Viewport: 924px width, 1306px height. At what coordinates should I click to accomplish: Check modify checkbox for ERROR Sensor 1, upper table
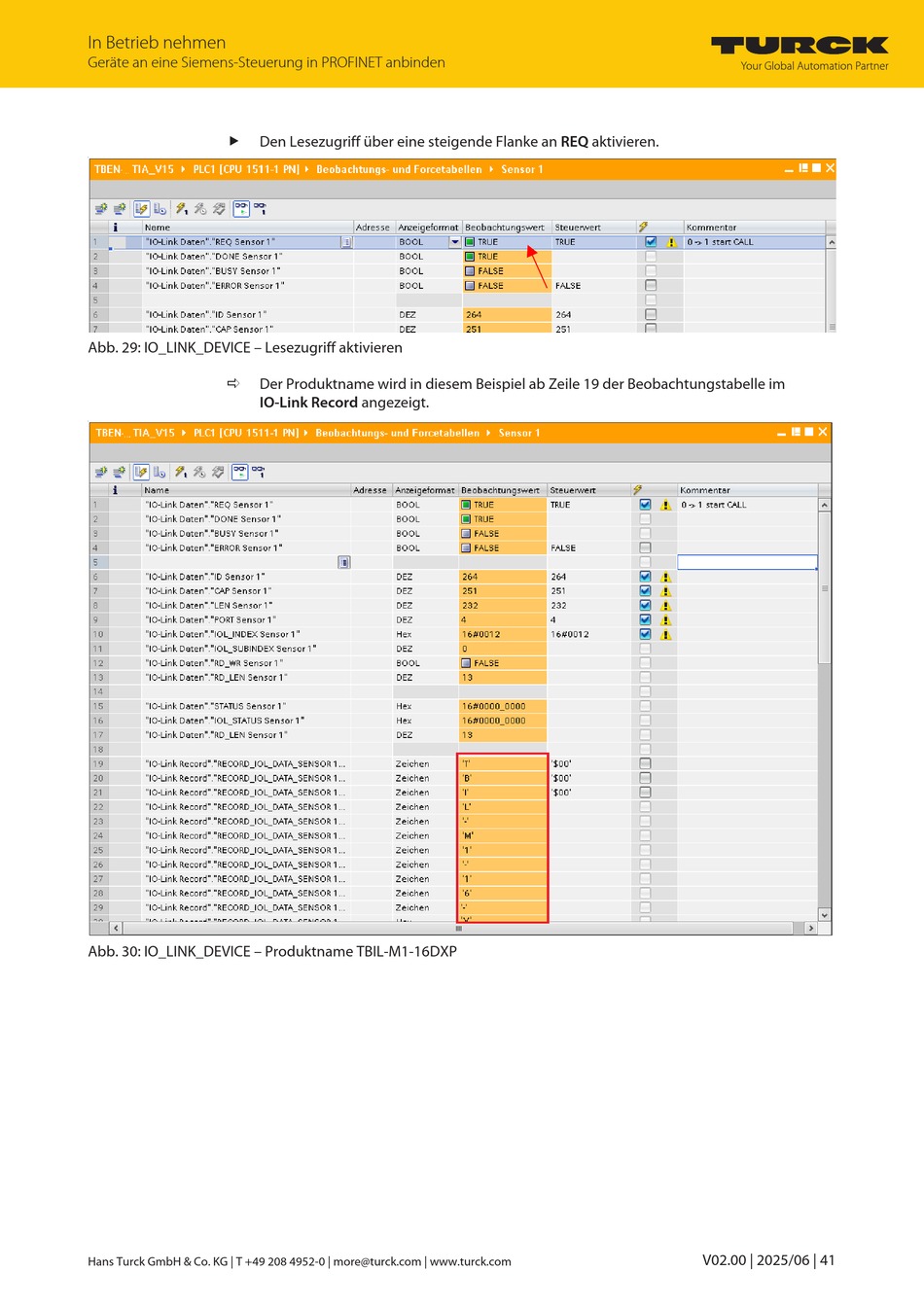[651, 286]
